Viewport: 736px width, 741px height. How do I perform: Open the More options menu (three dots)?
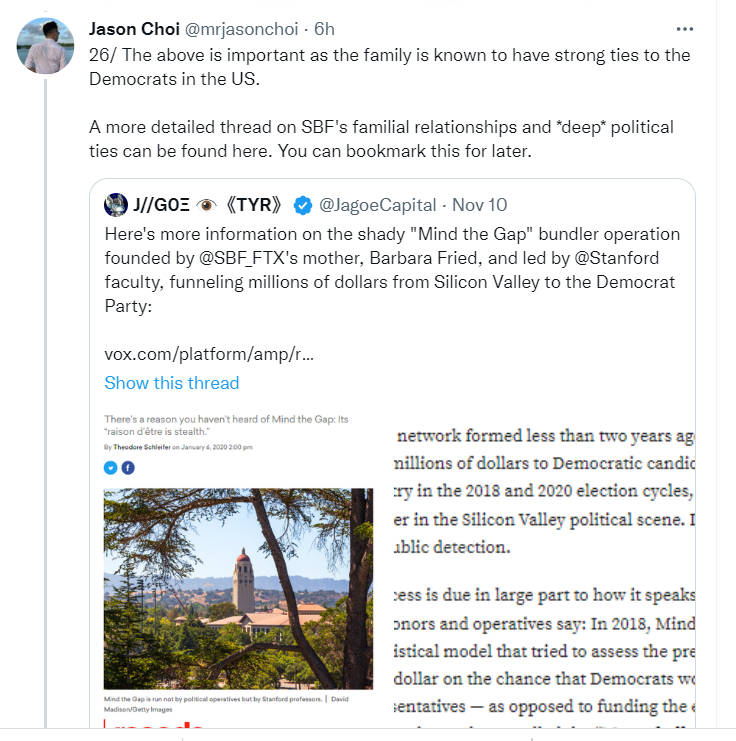[684, 29]
